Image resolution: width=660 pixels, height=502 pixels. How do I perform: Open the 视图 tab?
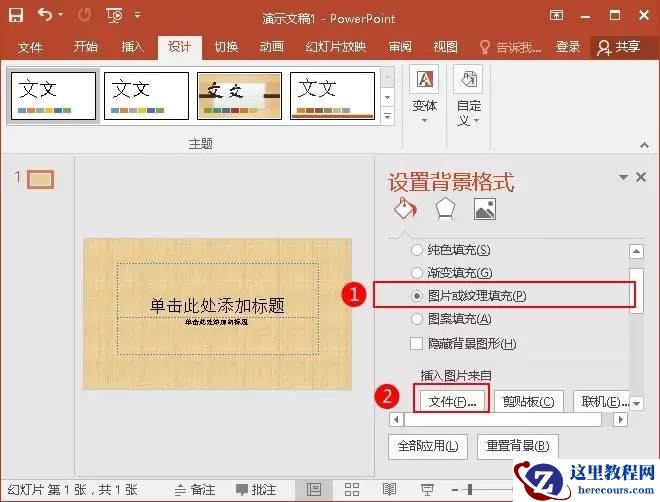[x=445, y=46]
